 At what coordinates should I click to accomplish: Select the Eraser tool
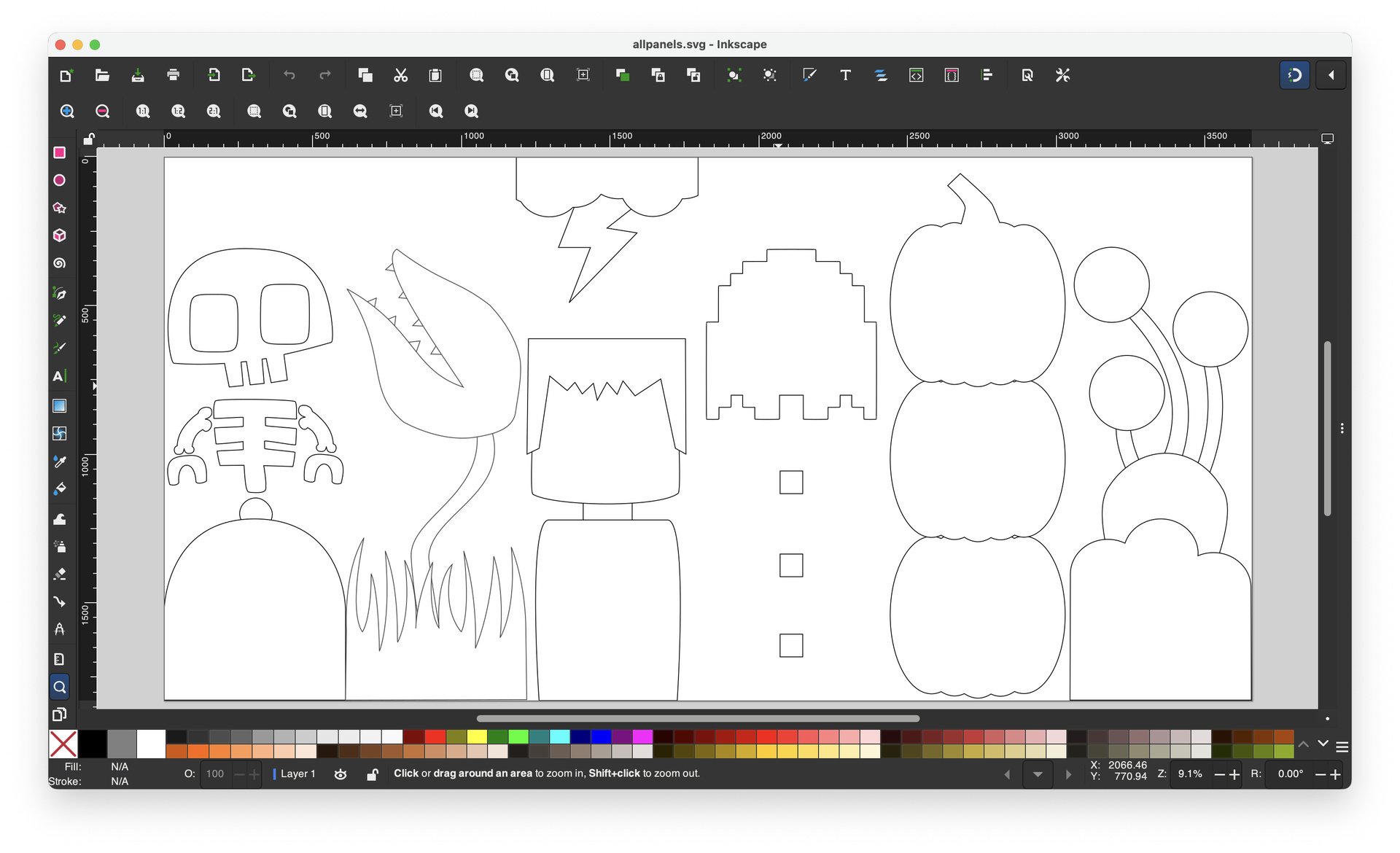[x=60, y=574]
